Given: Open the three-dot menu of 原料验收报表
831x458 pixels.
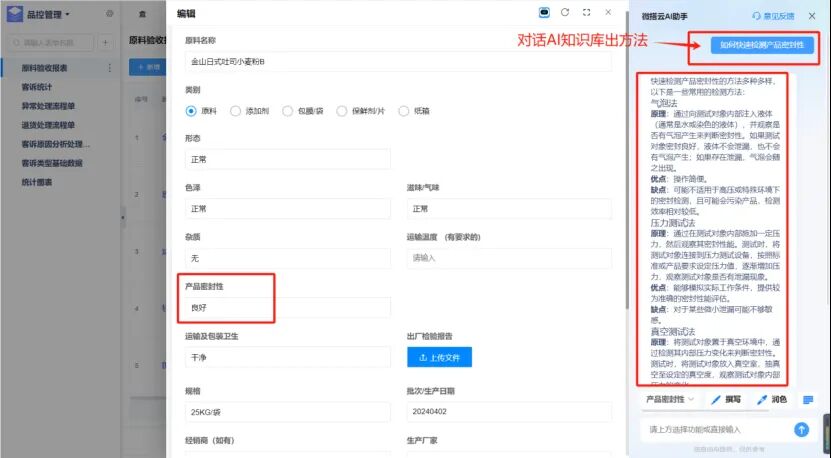Looking at the screenshot, I should [110, 68].
